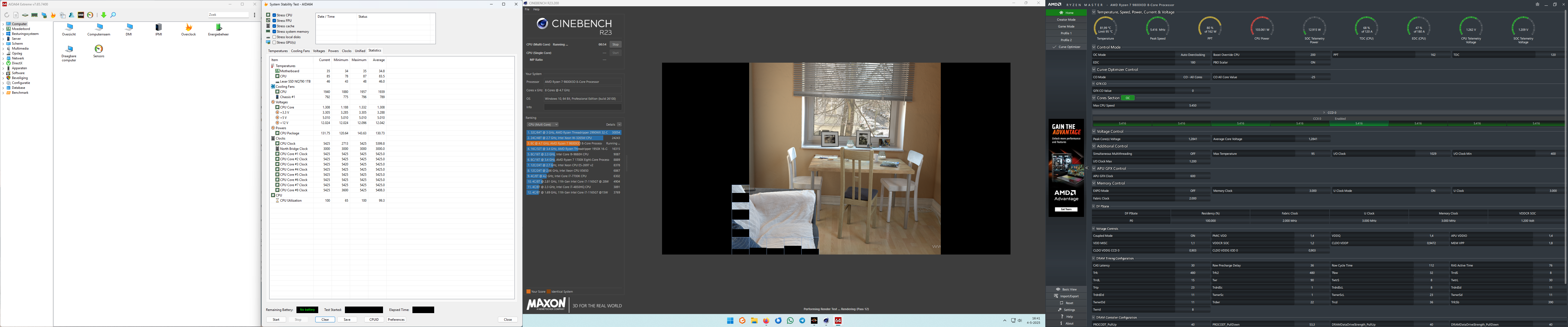Click the Import/Export option in Ryzen Master
The image size is (1568, 327).
1067,296
